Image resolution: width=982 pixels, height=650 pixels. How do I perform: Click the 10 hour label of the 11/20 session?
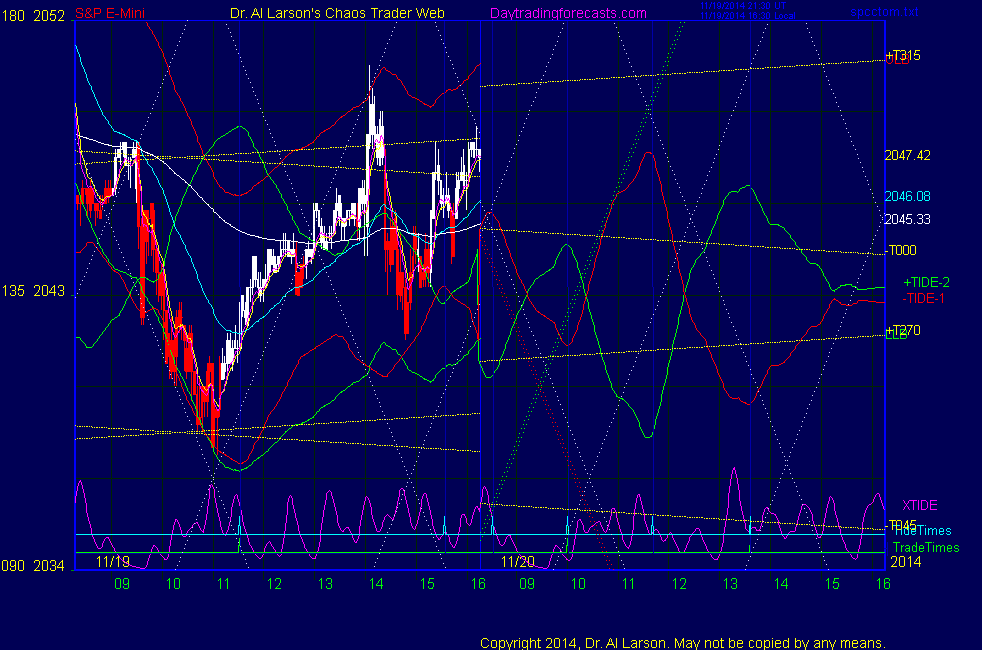pos(578,584)
